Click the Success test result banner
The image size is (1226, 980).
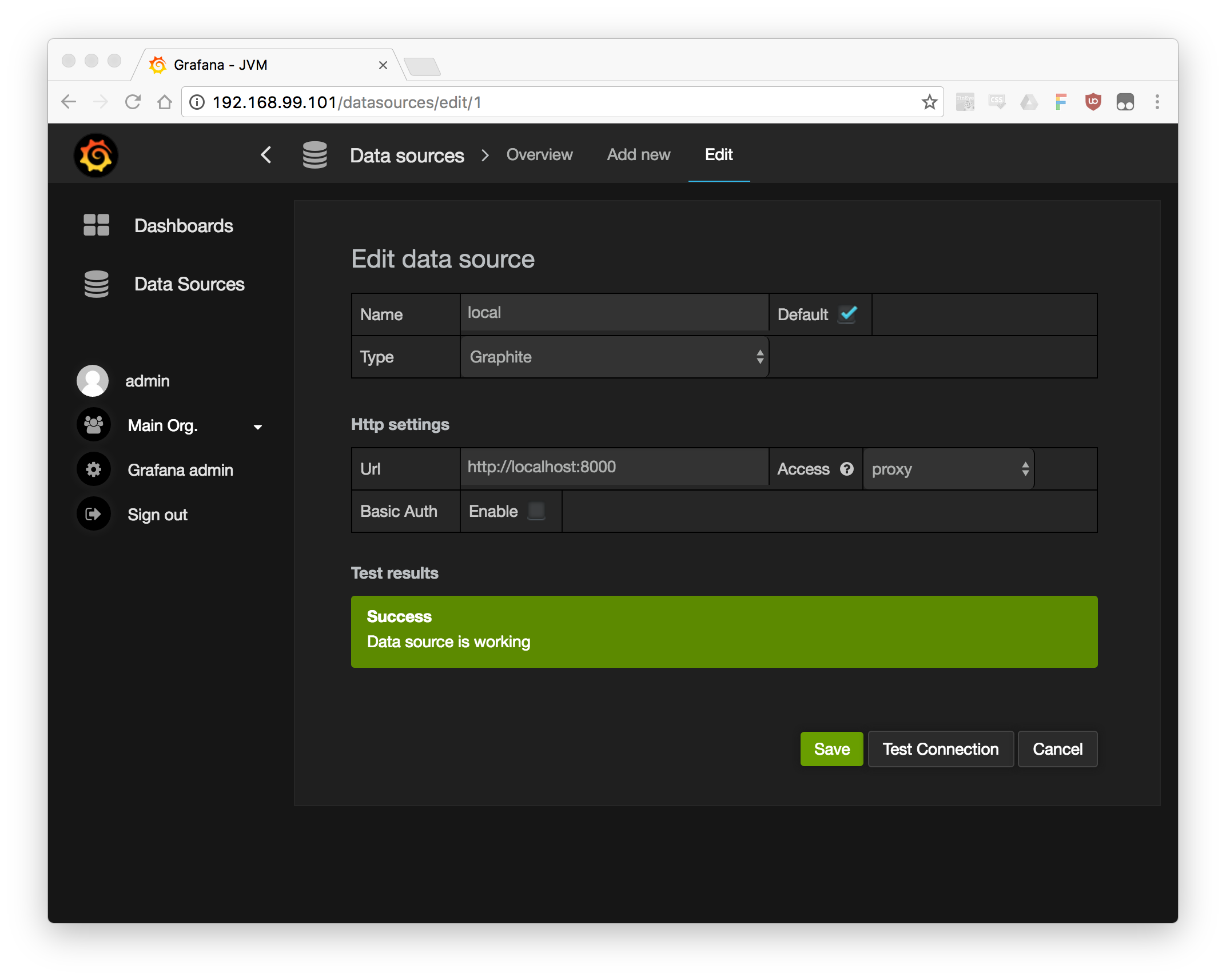coord(724,631)
